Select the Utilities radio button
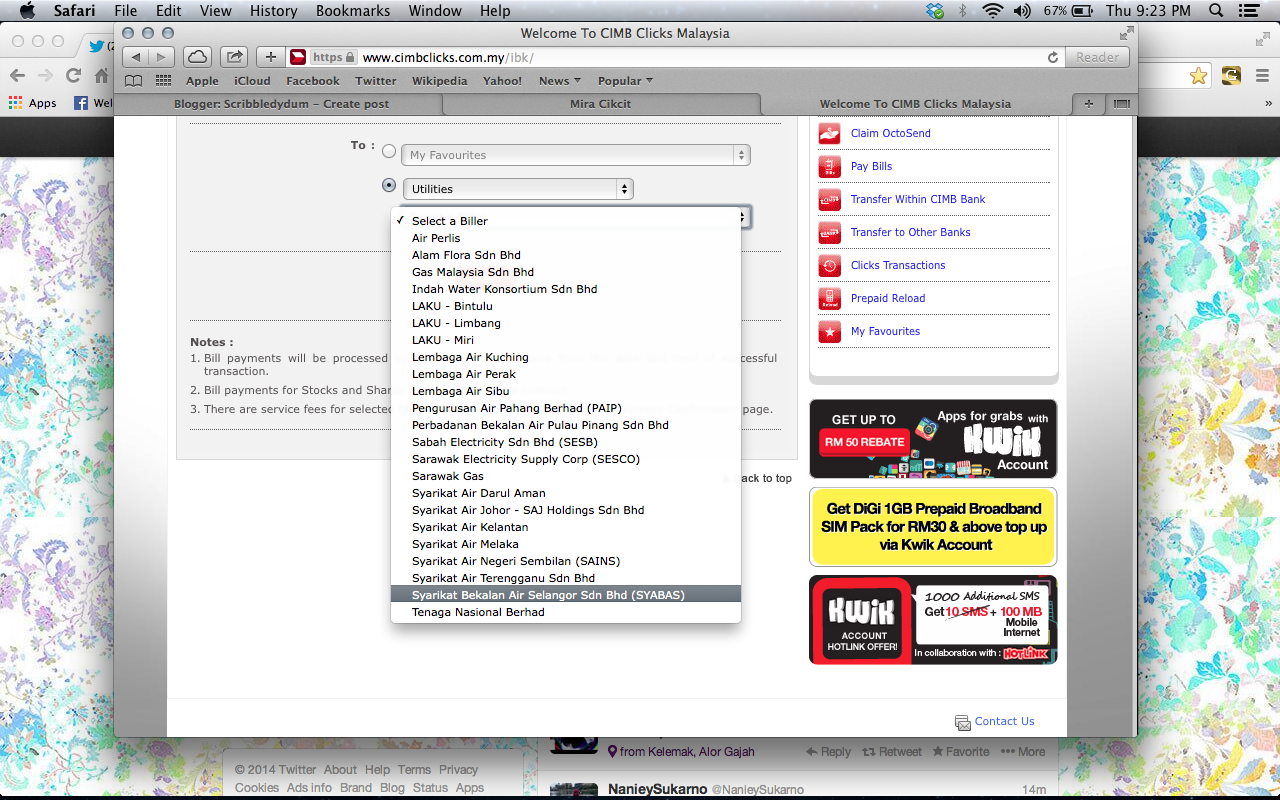This screenshot has height=800, width=1280. click(389, 185)
